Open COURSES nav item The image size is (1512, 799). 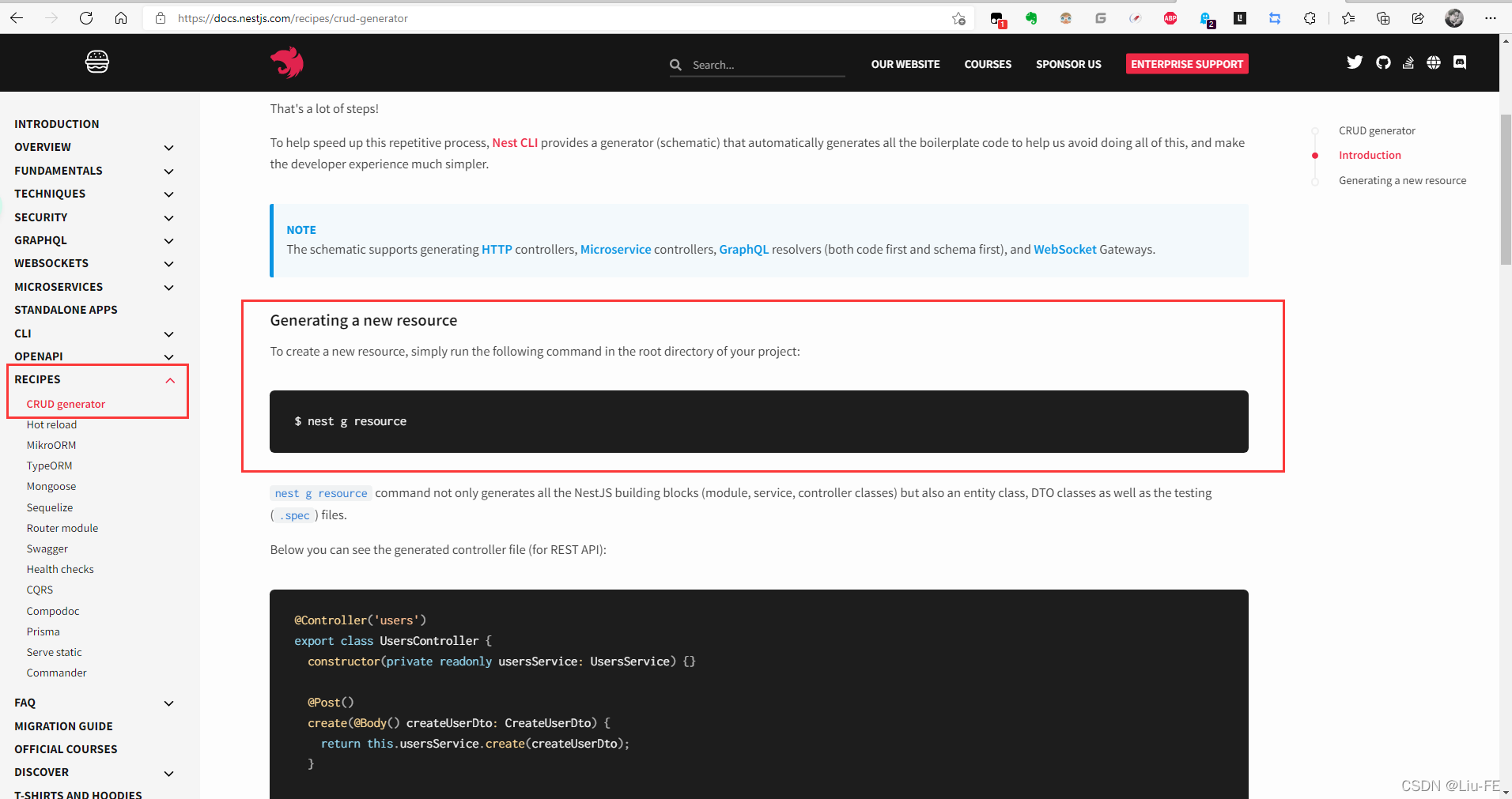pyautogui.click(x=988, y=64)
